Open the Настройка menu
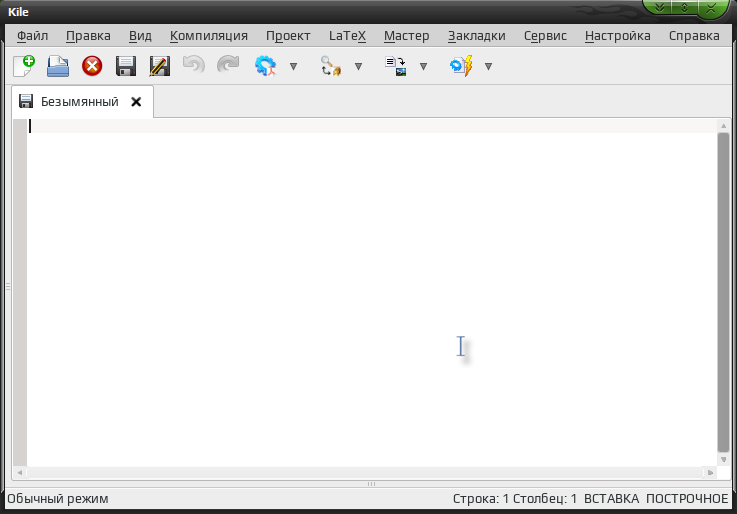 pos(618,36)
